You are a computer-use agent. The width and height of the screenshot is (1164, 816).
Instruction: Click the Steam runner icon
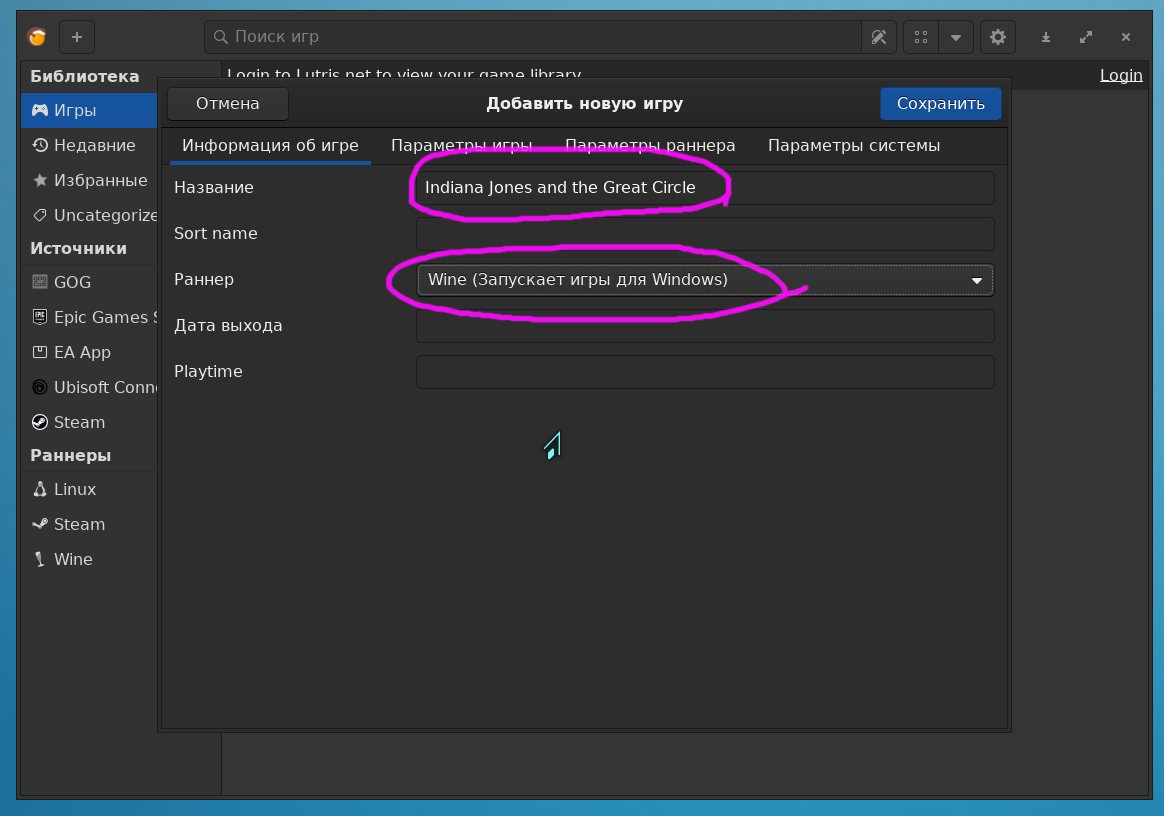pos(40,524)
